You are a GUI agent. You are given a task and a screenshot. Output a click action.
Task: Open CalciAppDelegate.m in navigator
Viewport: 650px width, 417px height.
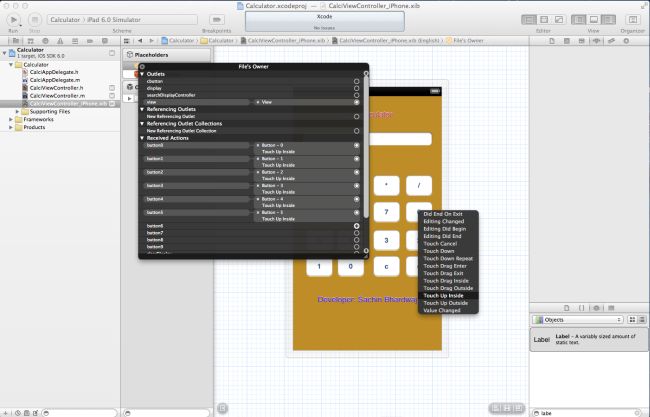pyautogui.click(x=55, y=80)
